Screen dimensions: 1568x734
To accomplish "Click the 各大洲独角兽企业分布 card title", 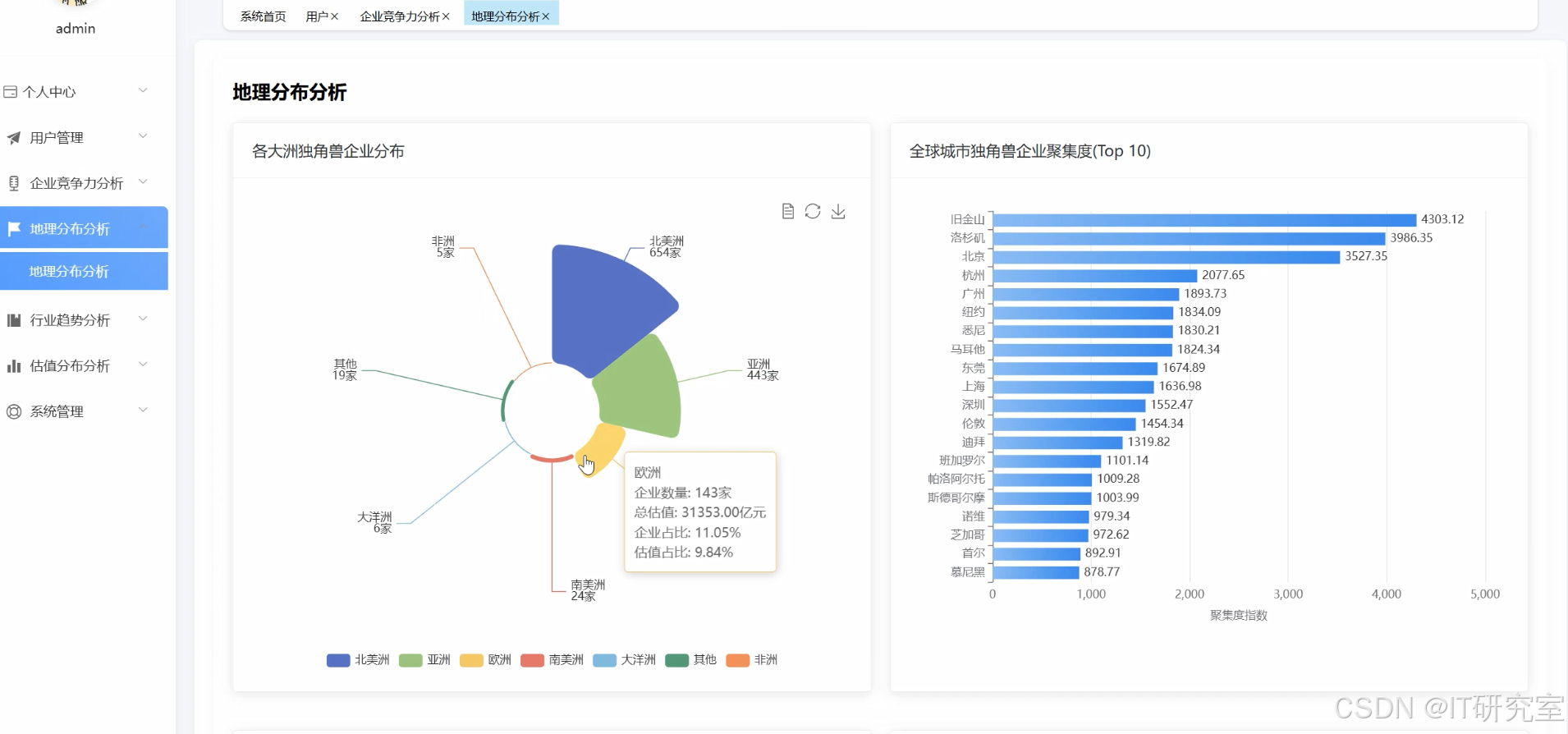I will pyautogui.click(x=328, y=151).
